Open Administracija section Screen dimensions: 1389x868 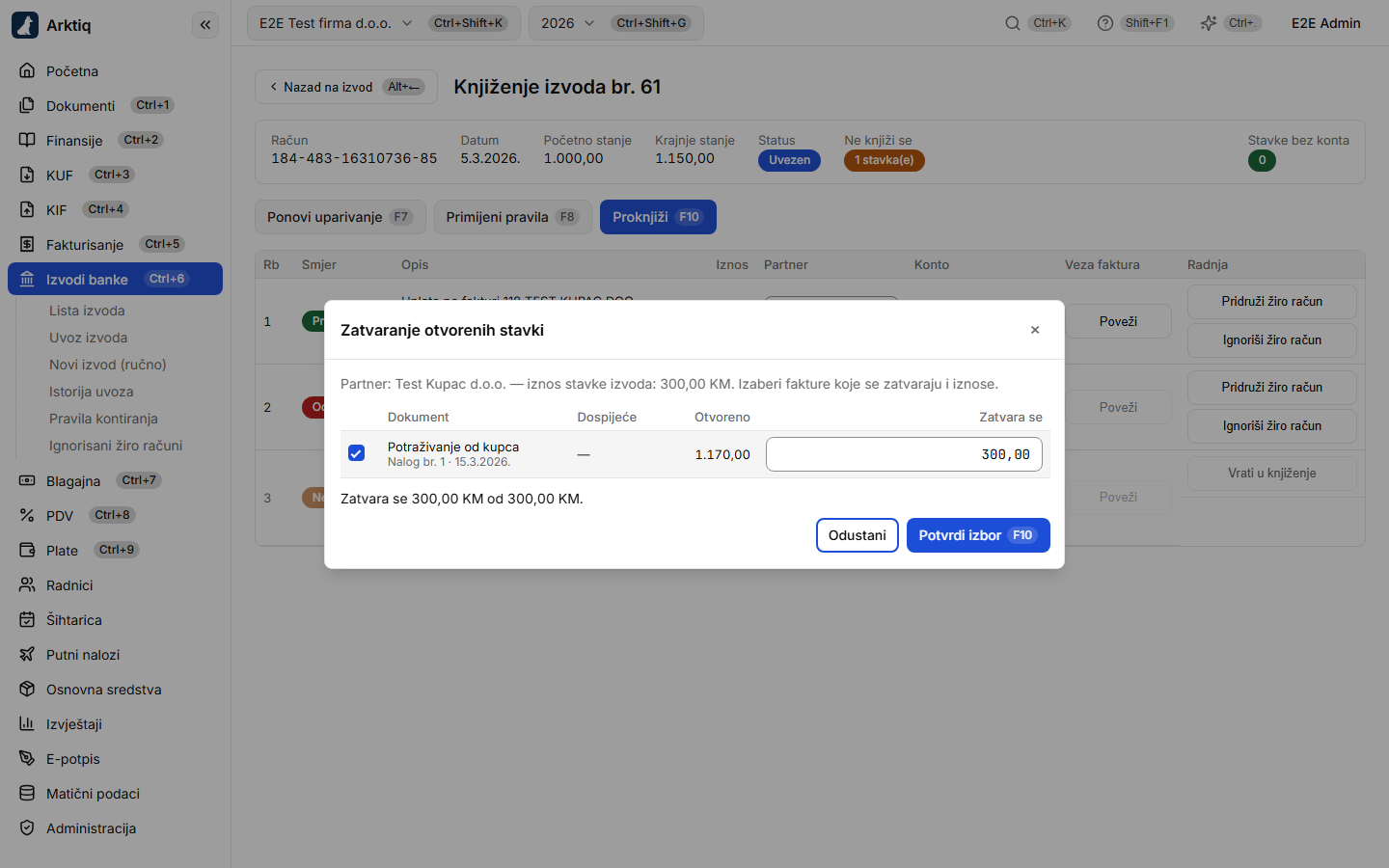(115, 827)
